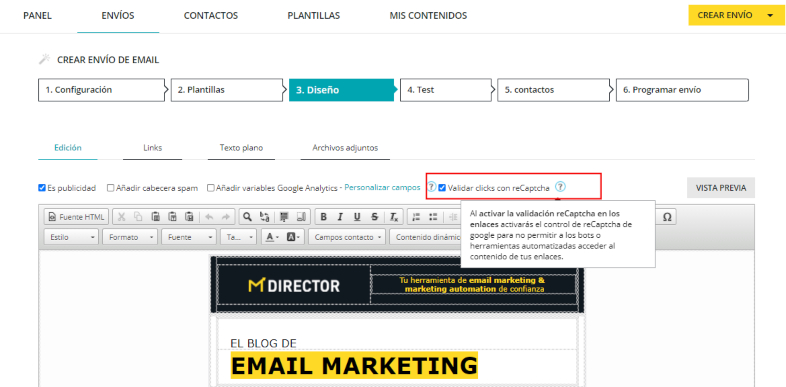This screenshot has width=786, height=387.
Task: Go to step 1. Configuración
Action: tap(102, 90)
